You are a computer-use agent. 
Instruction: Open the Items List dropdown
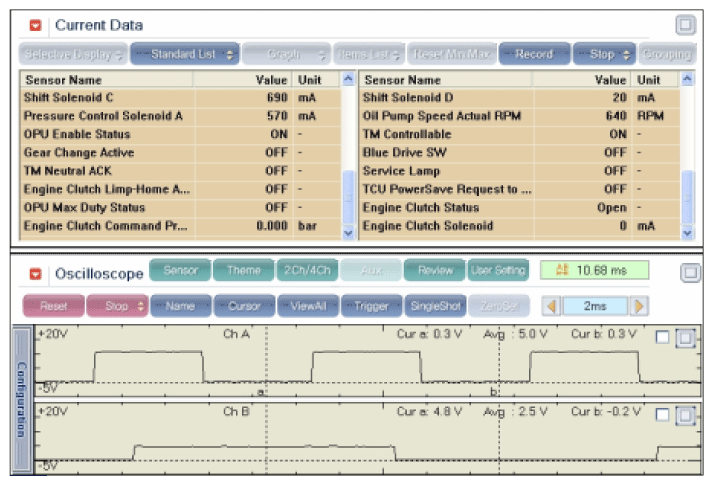coord(369,55)
